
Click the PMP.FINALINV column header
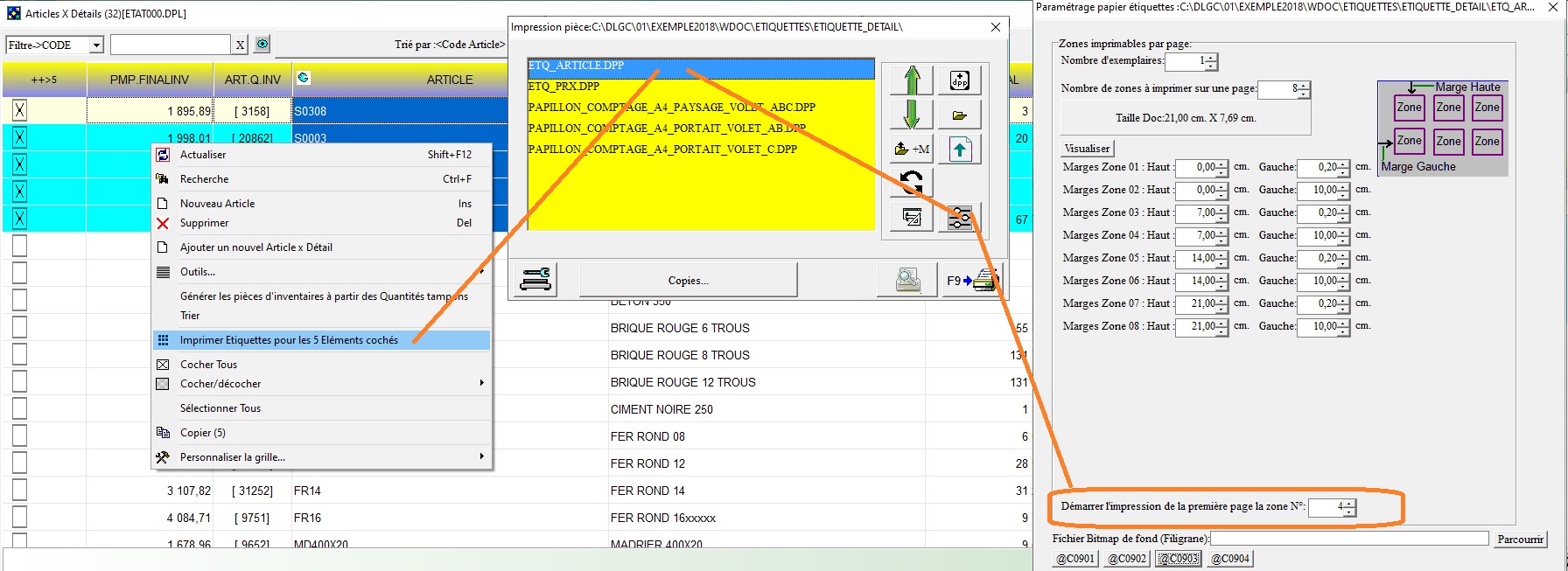pyautogui.click(x=150, y=80)
